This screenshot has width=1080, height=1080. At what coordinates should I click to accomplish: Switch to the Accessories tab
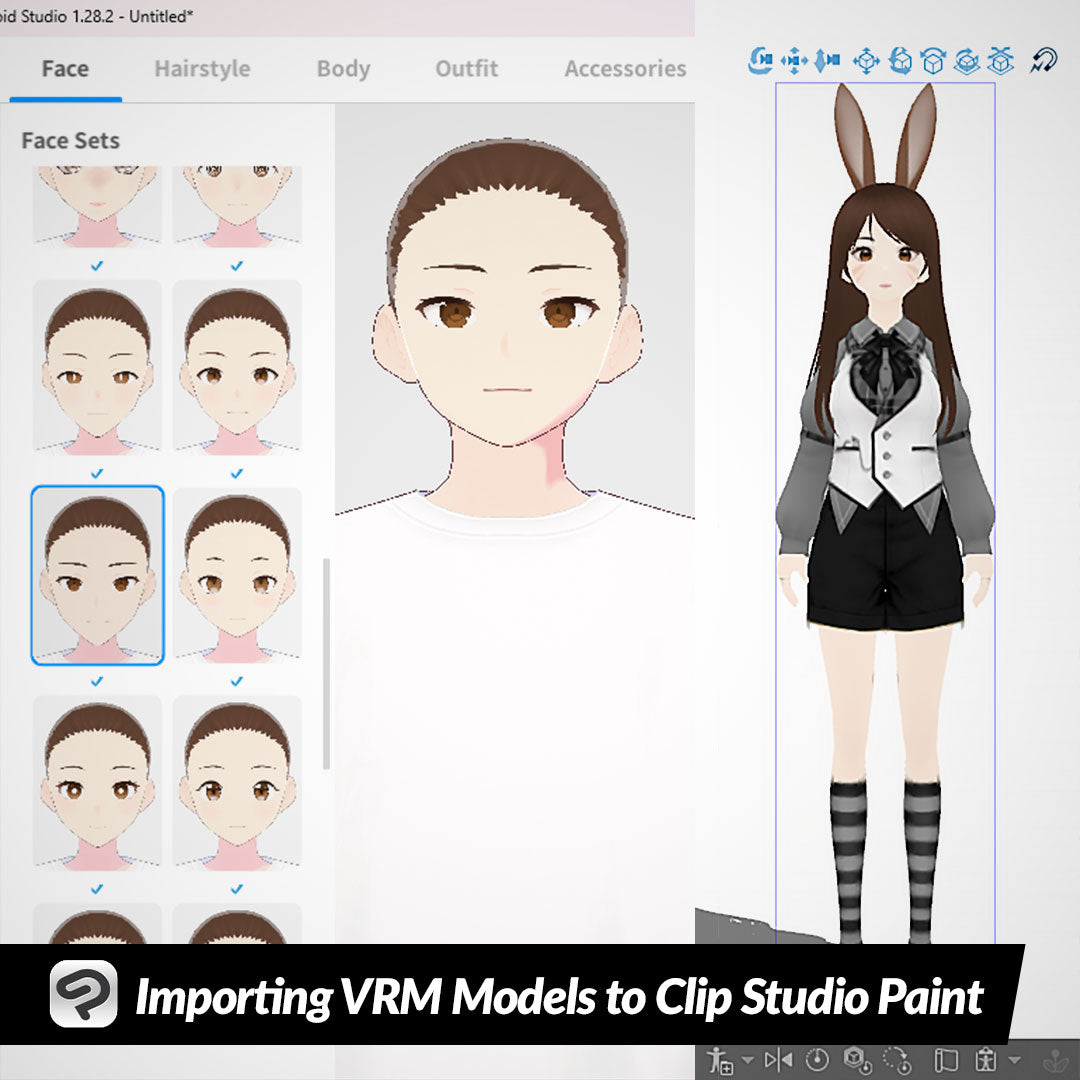click(x=625, y=69)
